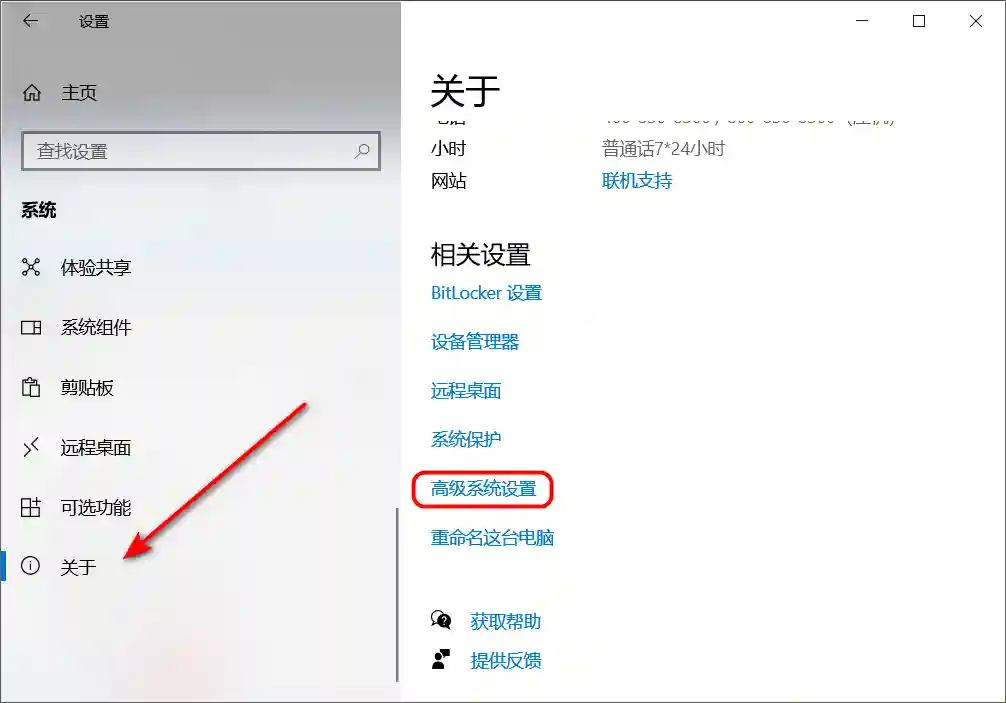Screen dimensions: 1006x703
Task: Focus the 查找设置 search field
Action: click(x=201, y=151)
